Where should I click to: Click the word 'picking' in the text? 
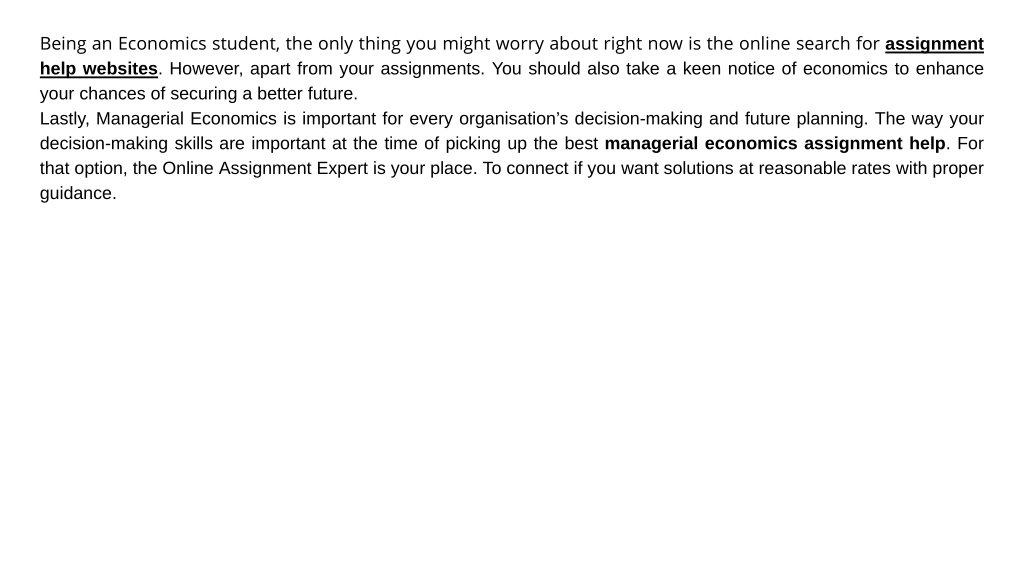pos(473,144)
